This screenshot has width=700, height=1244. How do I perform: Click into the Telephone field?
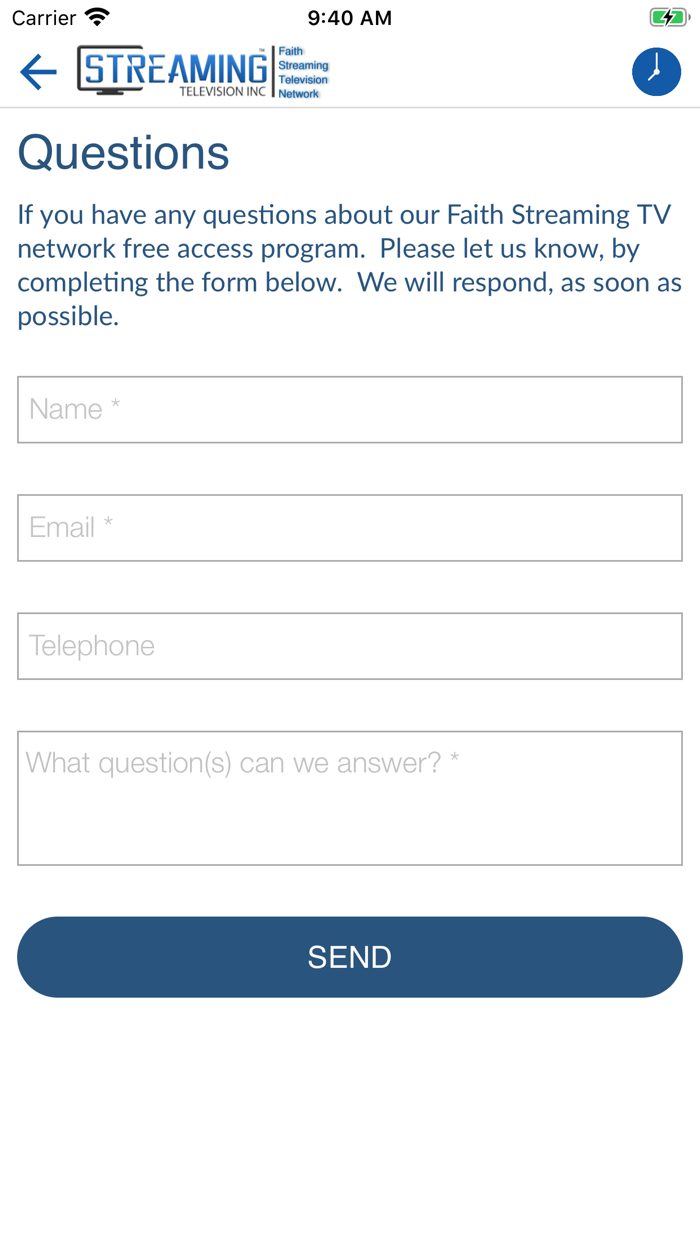(350, 645)
